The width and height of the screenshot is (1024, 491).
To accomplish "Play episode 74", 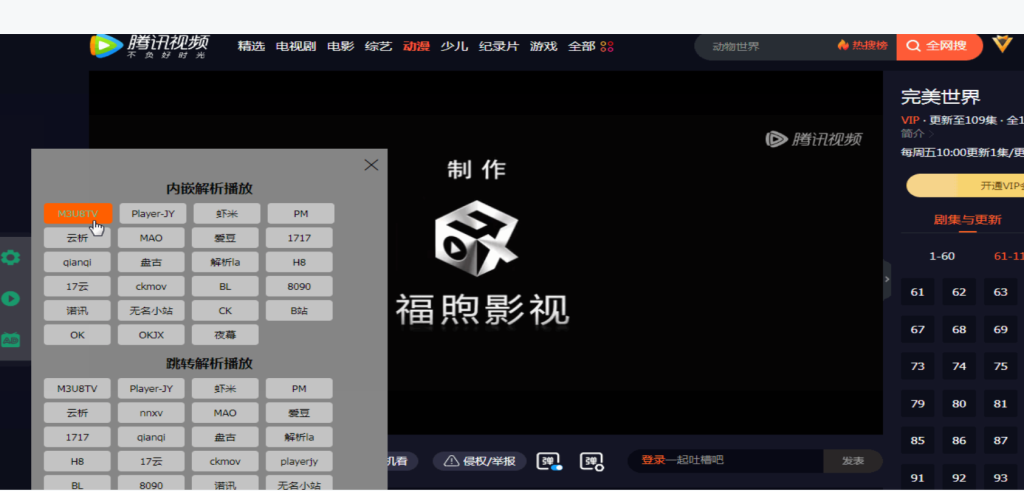I will pos(959,366).
